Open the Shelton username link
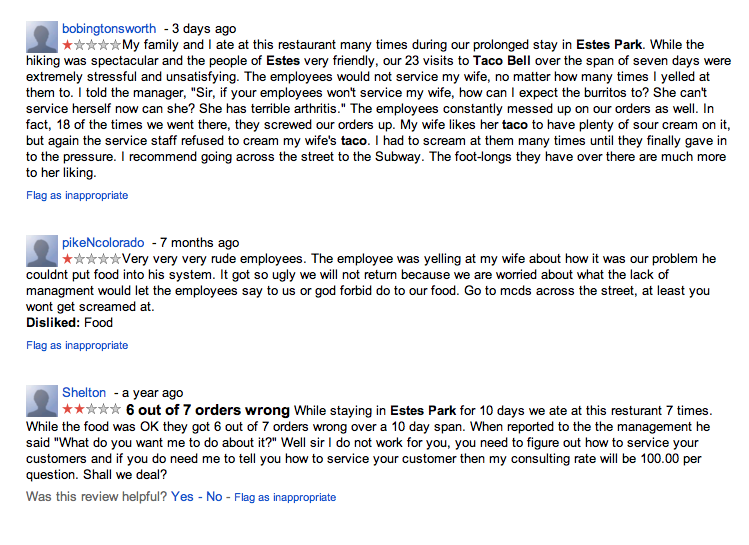Screen dimensions: 749x545 84,393
